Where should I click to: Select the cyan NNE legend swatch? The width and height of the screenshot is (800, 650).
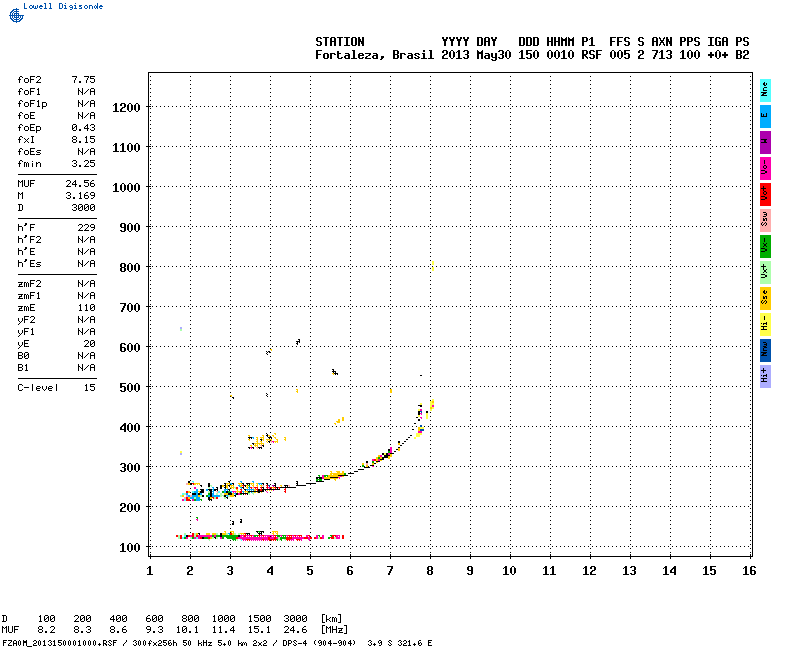click(765, 90)
